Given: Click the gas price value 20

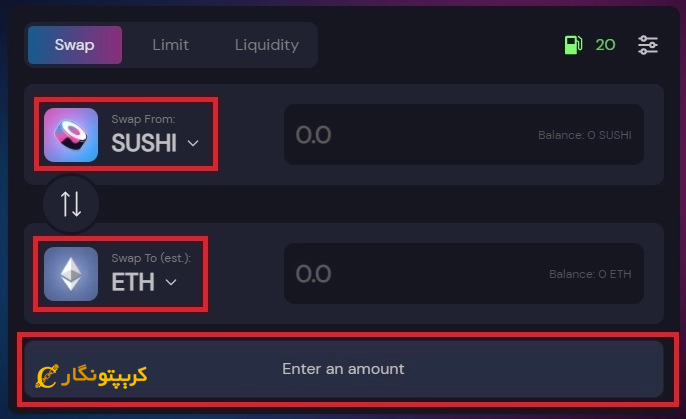Looking at the screenshot, I should [x=606, y=45].
